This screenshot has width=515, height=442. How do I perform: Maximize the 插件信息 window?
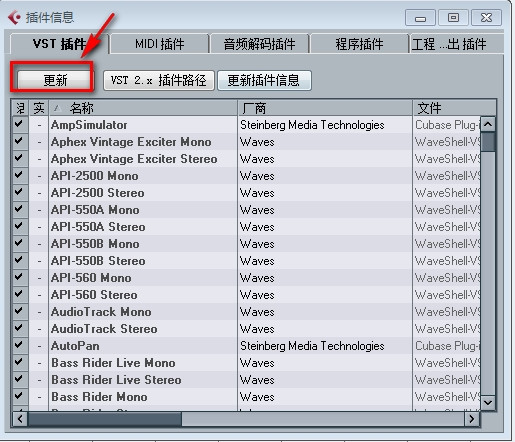[x=453, y=17]
